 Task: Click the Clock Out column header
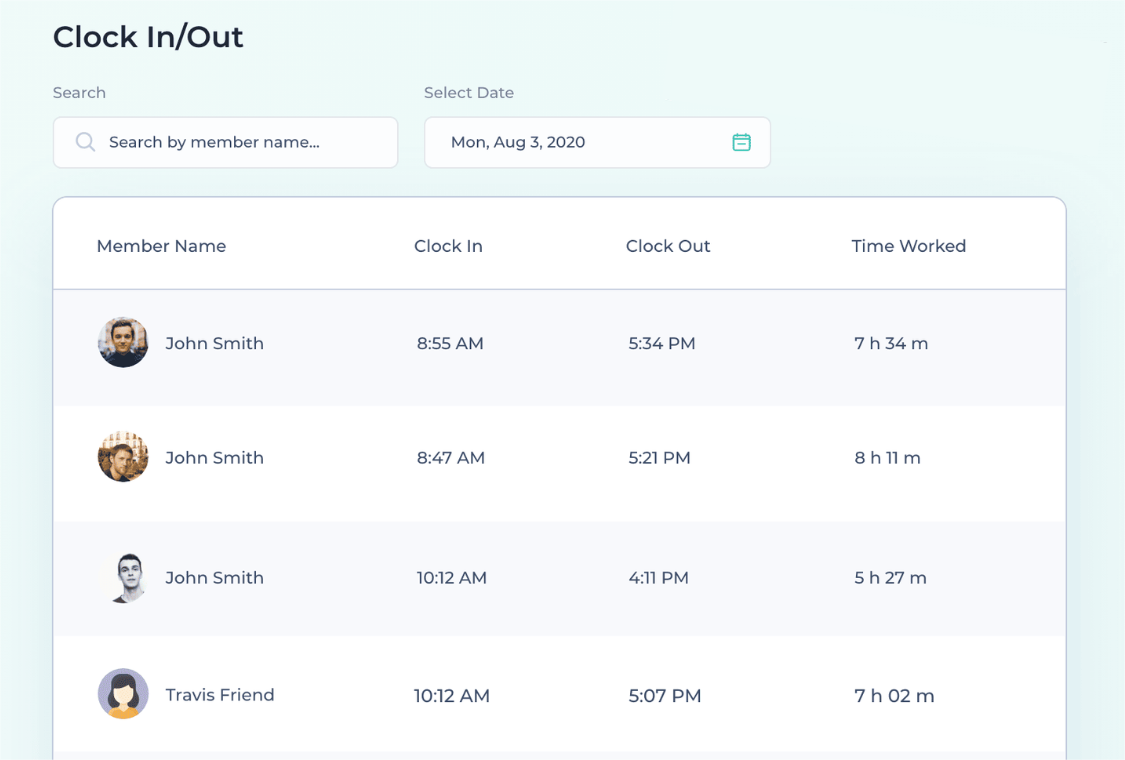pos(667,246)
